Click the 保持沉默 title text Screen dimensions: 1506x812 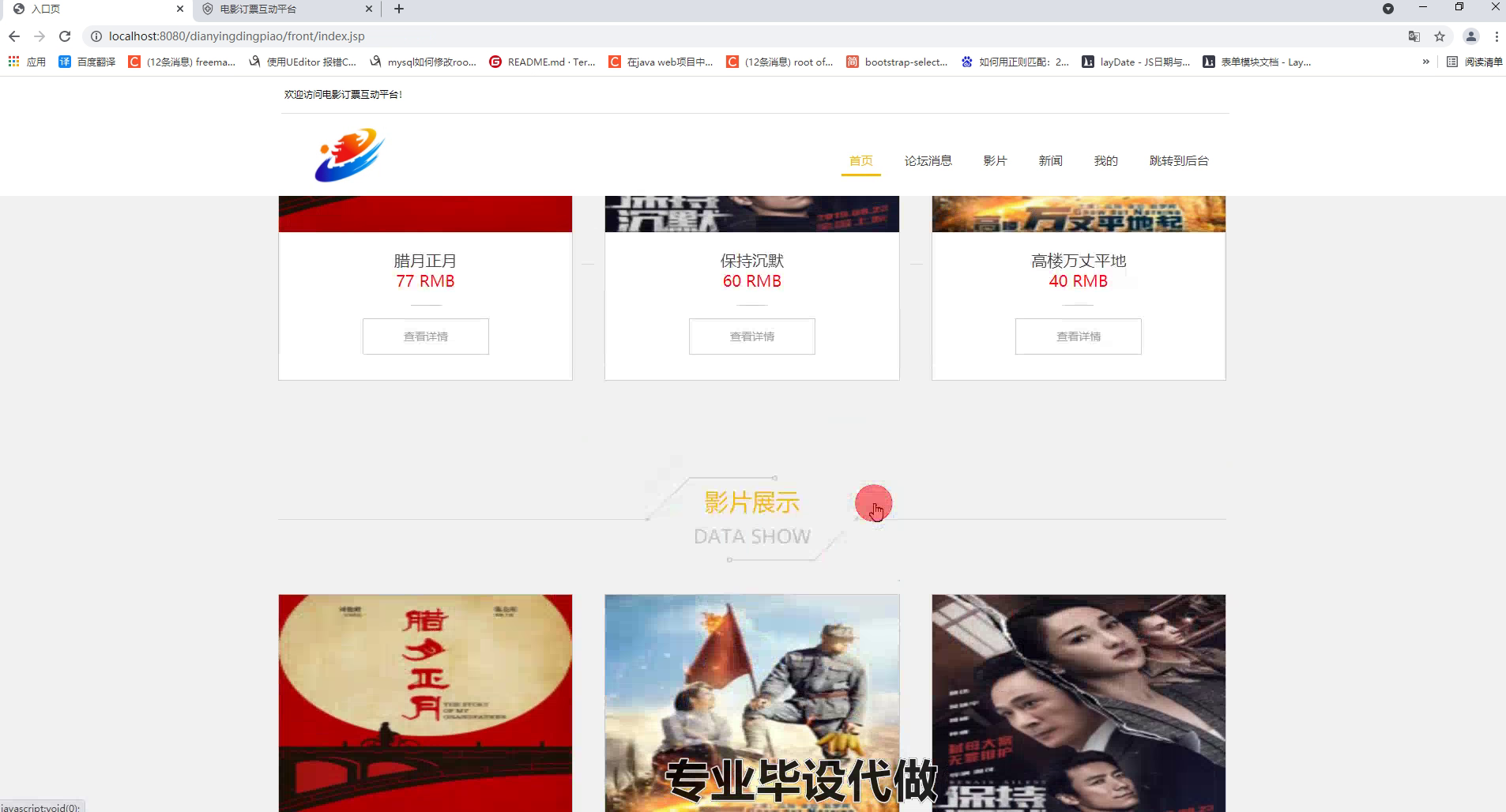pyautogui.click(x=752, y=261)
